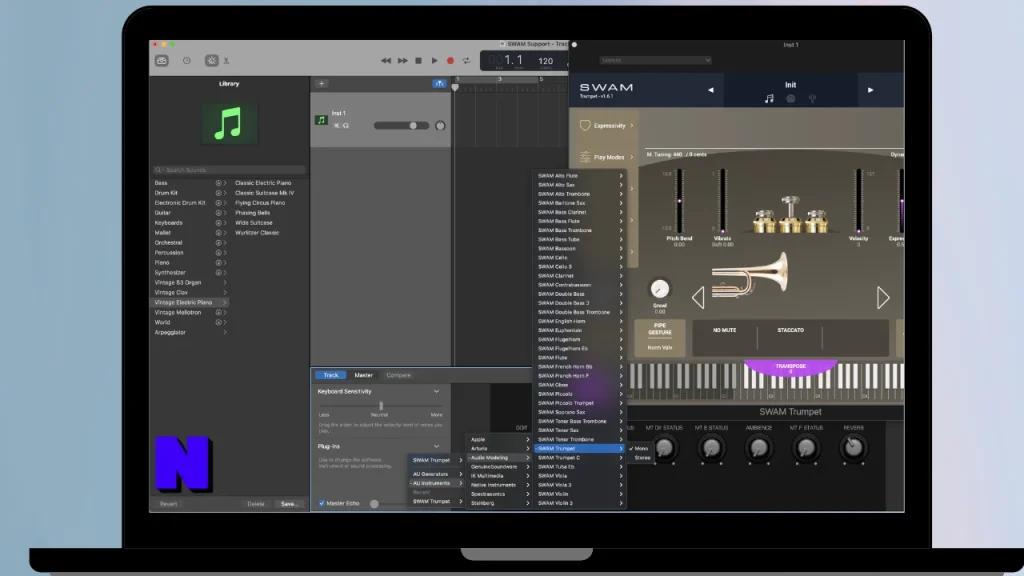The image size is (1024, 576).
Task: Mute the Inst 1 track
Action: tap(336, 125)
